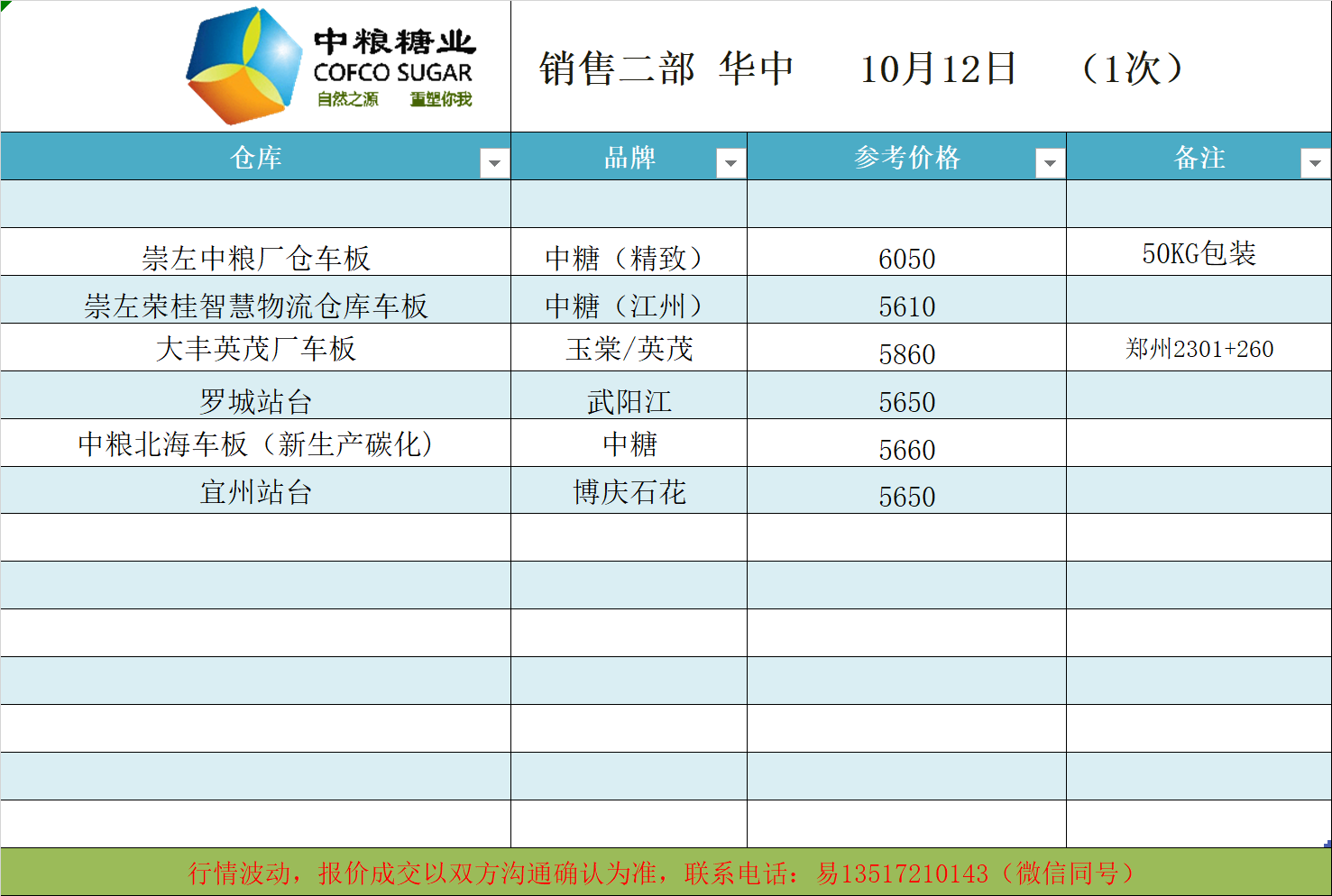The image size is (1332, 896).
Task: Click the 中粮北海车板（新生产碳化）cell
Action: (256, 443)
